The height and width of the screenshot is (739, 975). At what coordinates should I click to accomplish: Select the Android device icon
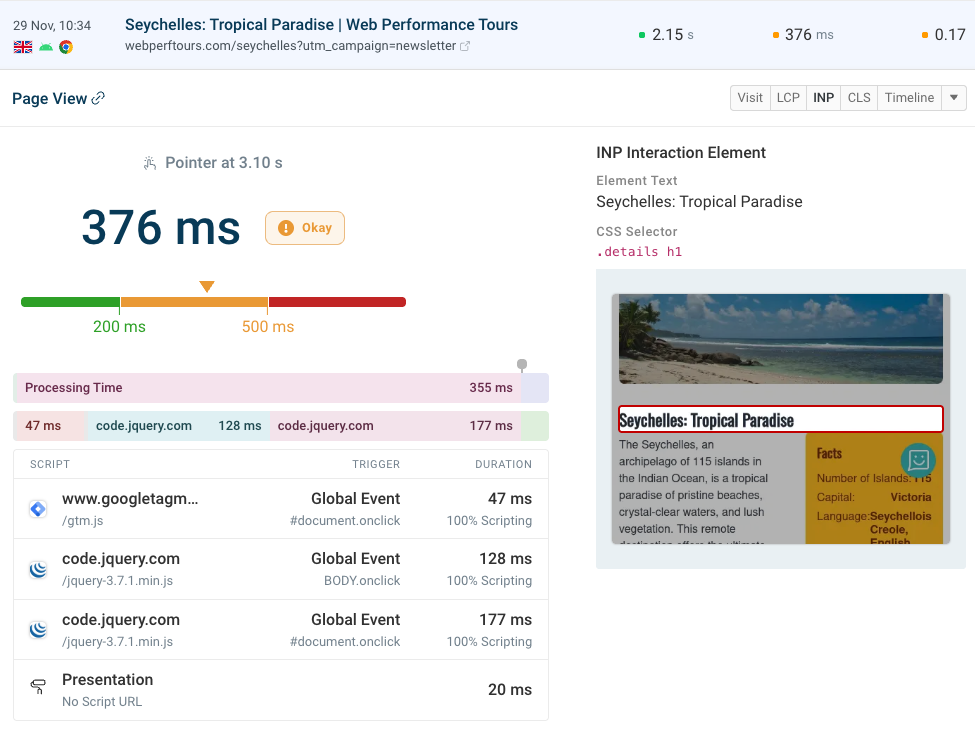pos(45,47)
